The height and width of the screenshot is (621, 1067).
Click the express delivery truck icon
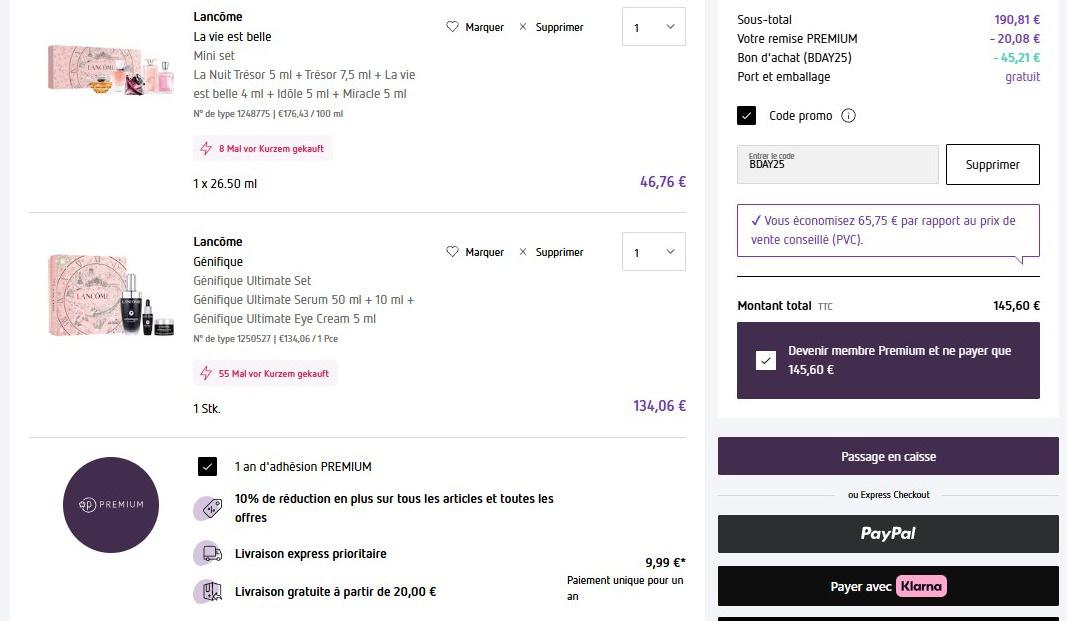(x=208, y=553)
